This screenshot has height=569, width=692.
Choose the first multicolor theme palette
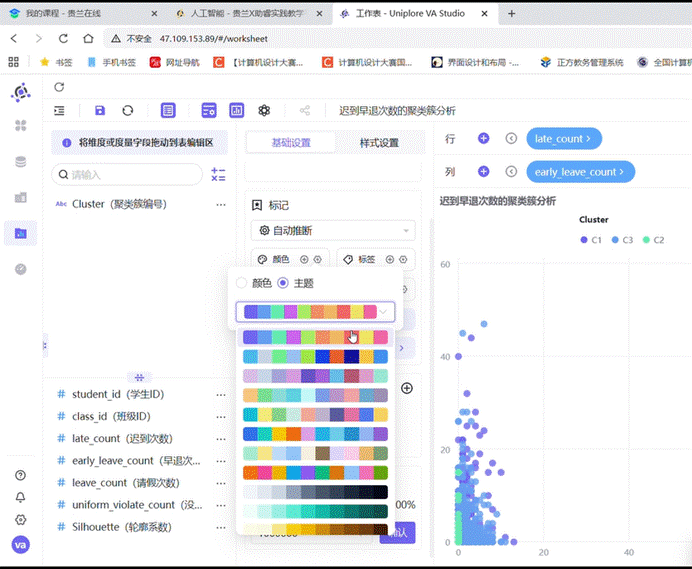pyautogui.click(x=315, y=337)
